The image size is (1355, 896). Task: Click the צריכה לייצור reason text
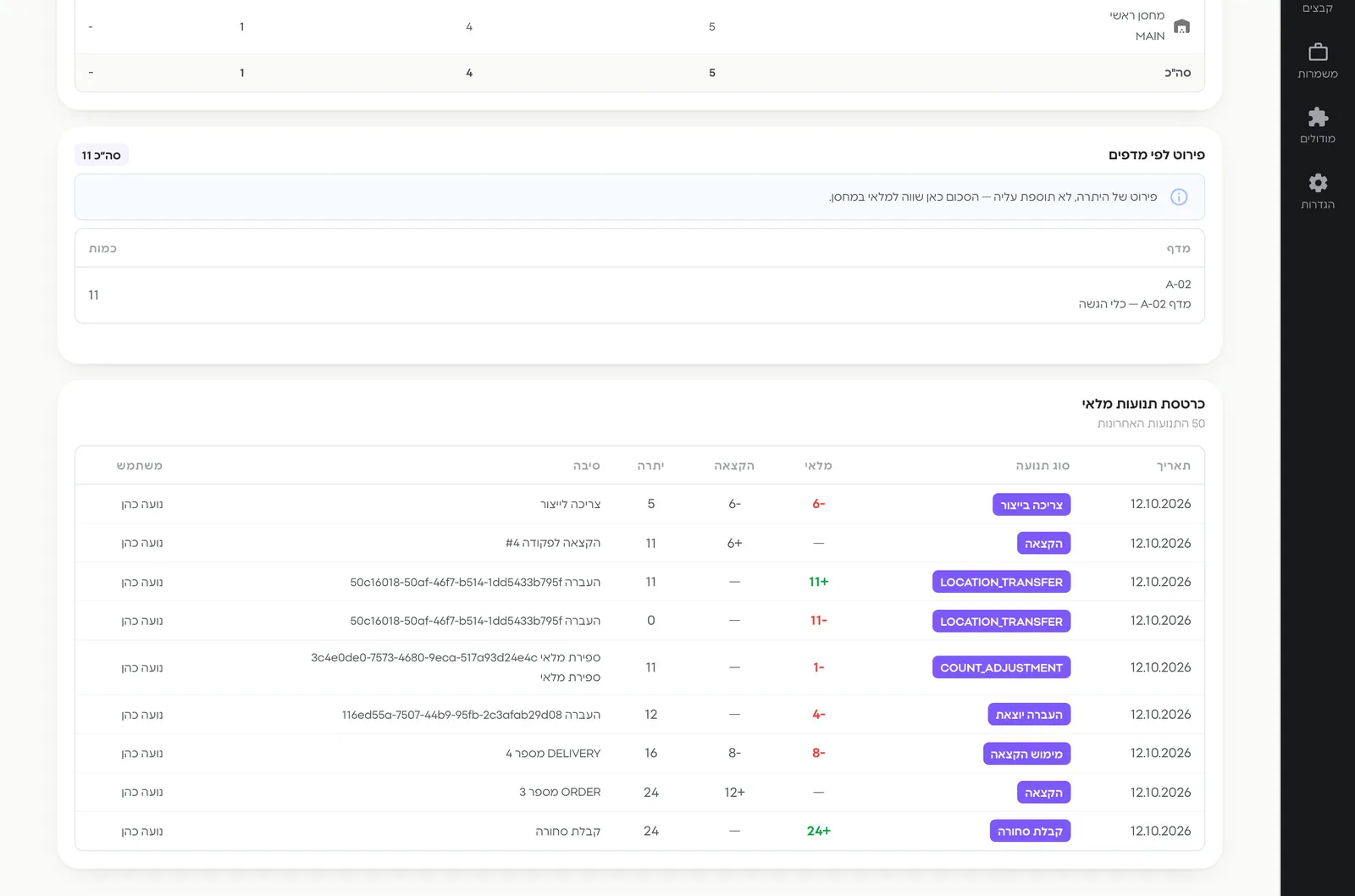click(x=570, y=505)
